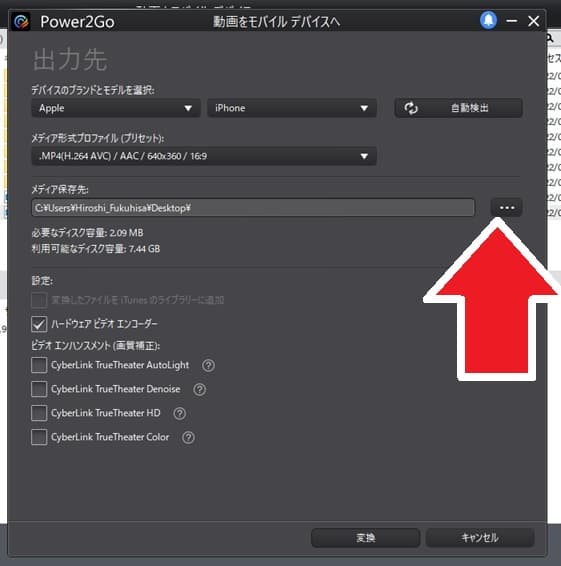Enable CyberLink TrueTheater HD
The width and height of the screenshot is (561, 566).
(x=39, y=413)
